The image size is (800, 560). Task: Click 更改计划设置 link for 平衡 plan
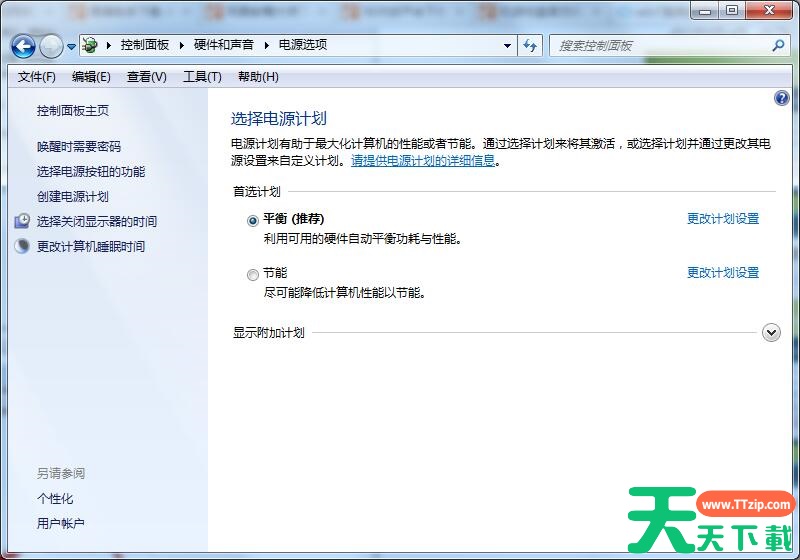[722, 219]
